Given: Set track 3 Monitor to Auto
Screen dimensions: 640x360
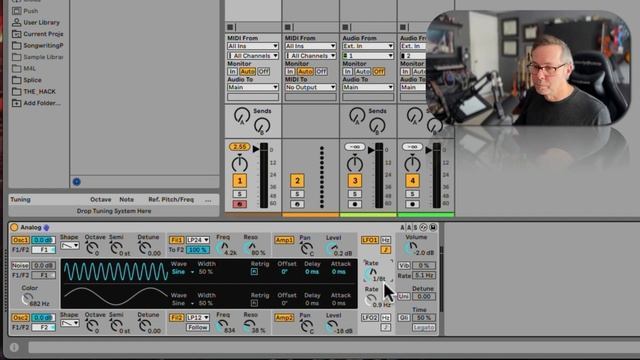Looking at the screenshot, I should pyautogui.click(x=362, y=71).
